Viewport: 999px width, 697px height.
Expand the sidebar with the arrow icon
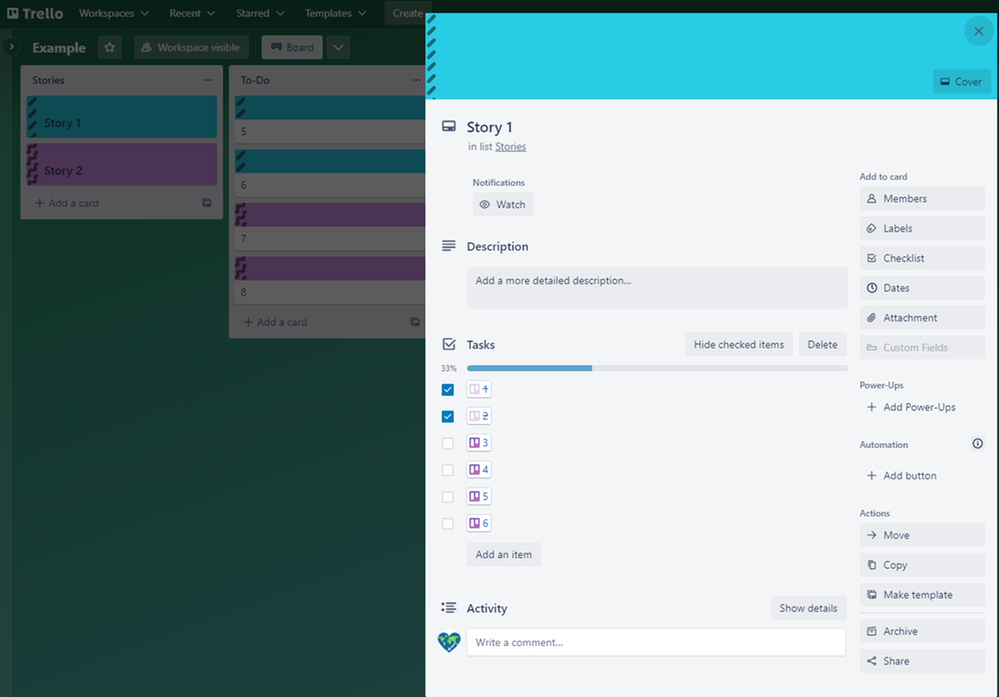click(11, 47)
